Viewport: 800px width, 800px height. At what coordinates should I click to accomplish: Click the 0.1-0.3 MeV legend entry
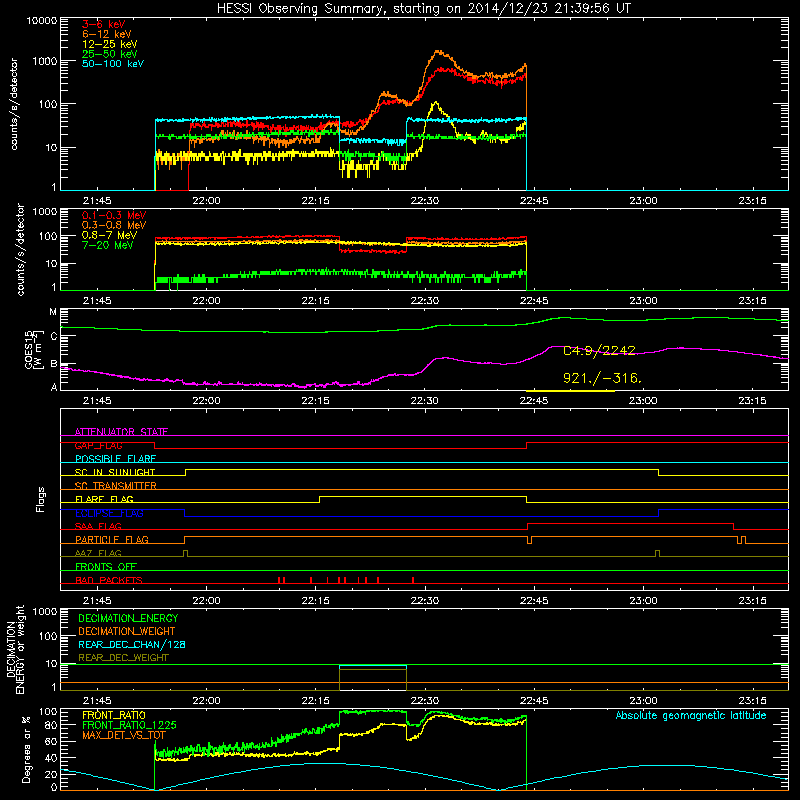(x=114, y=215)
